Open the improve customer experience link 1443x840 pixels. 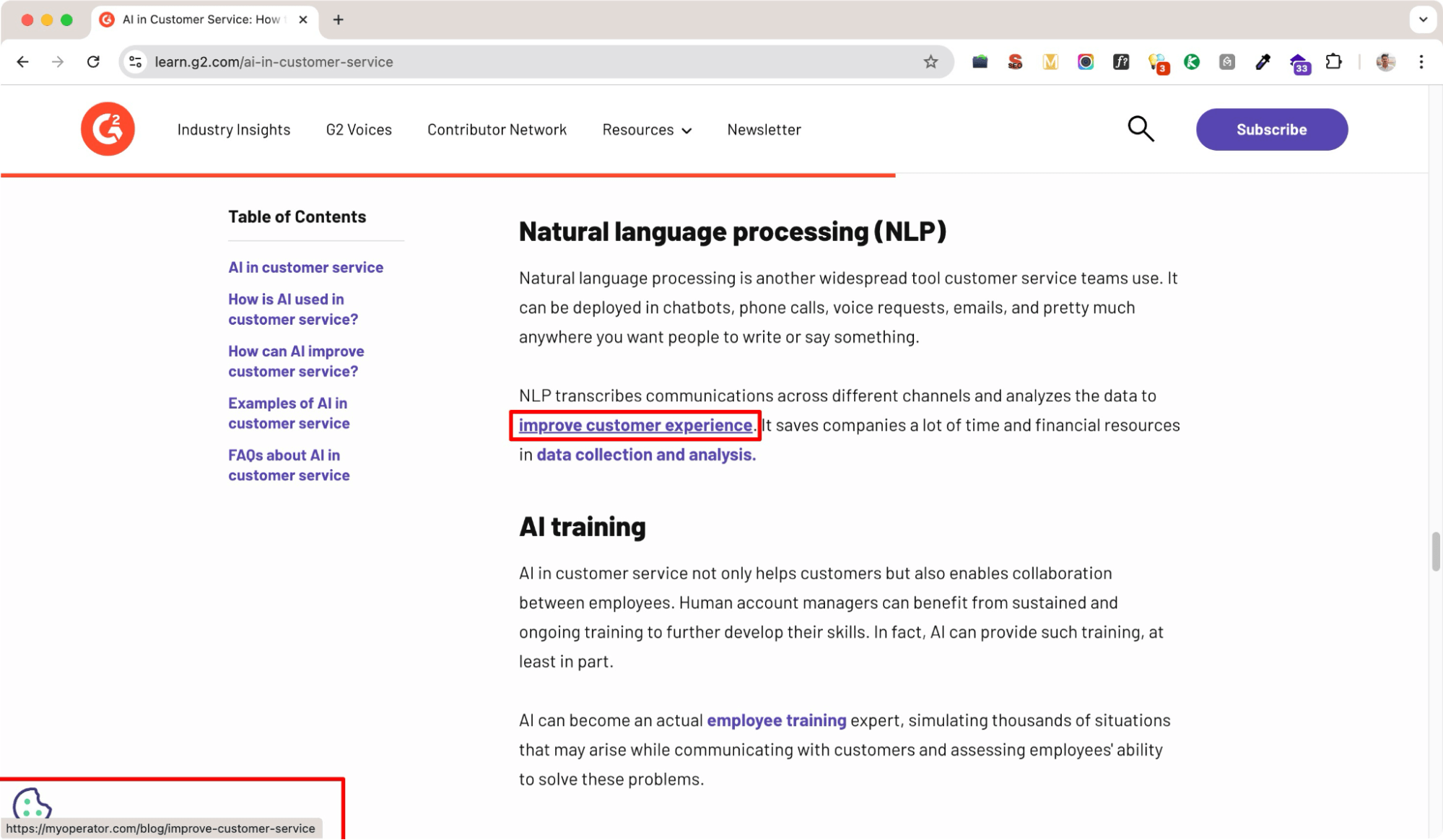coord(635,425)
